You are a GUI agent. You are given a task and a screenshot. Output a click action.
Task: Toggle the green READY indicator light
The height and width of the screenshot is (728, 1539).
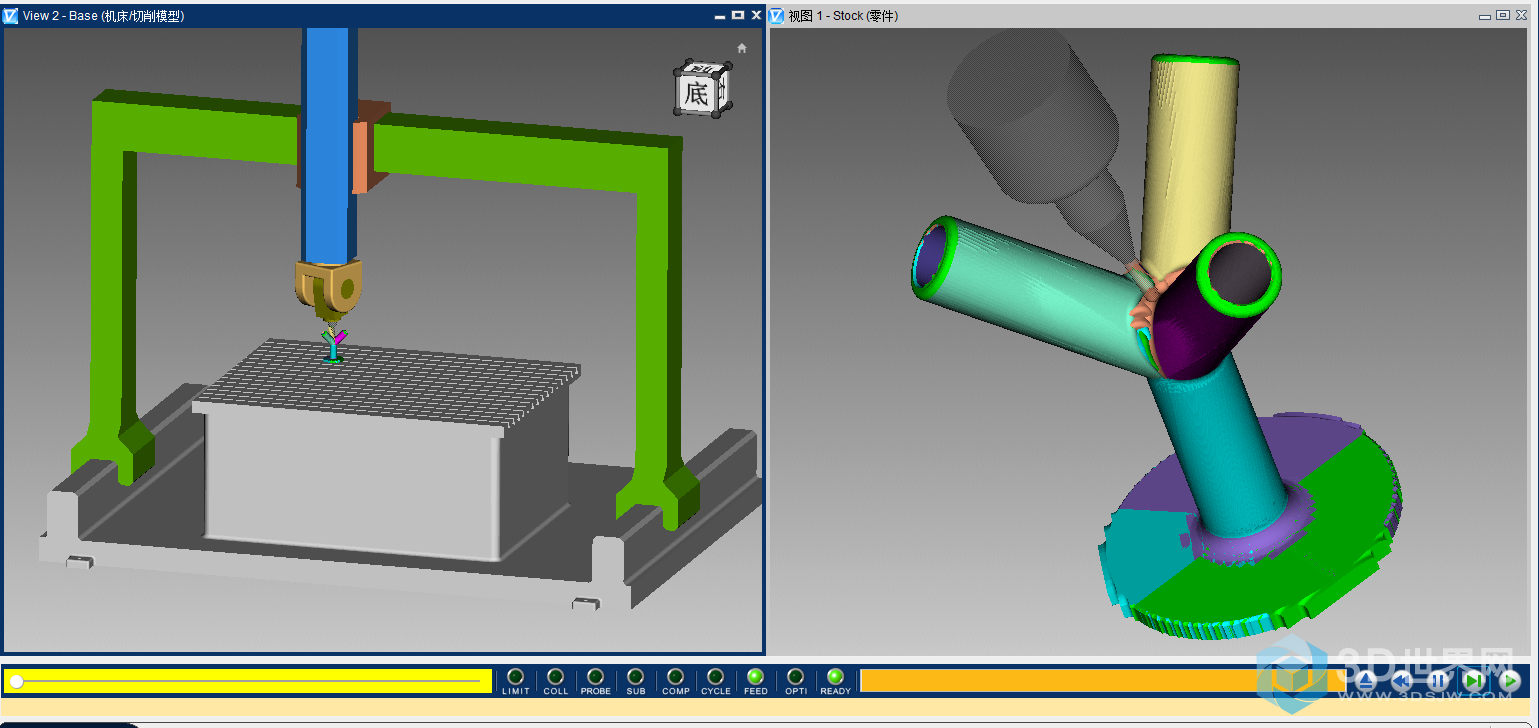(836, 677)
